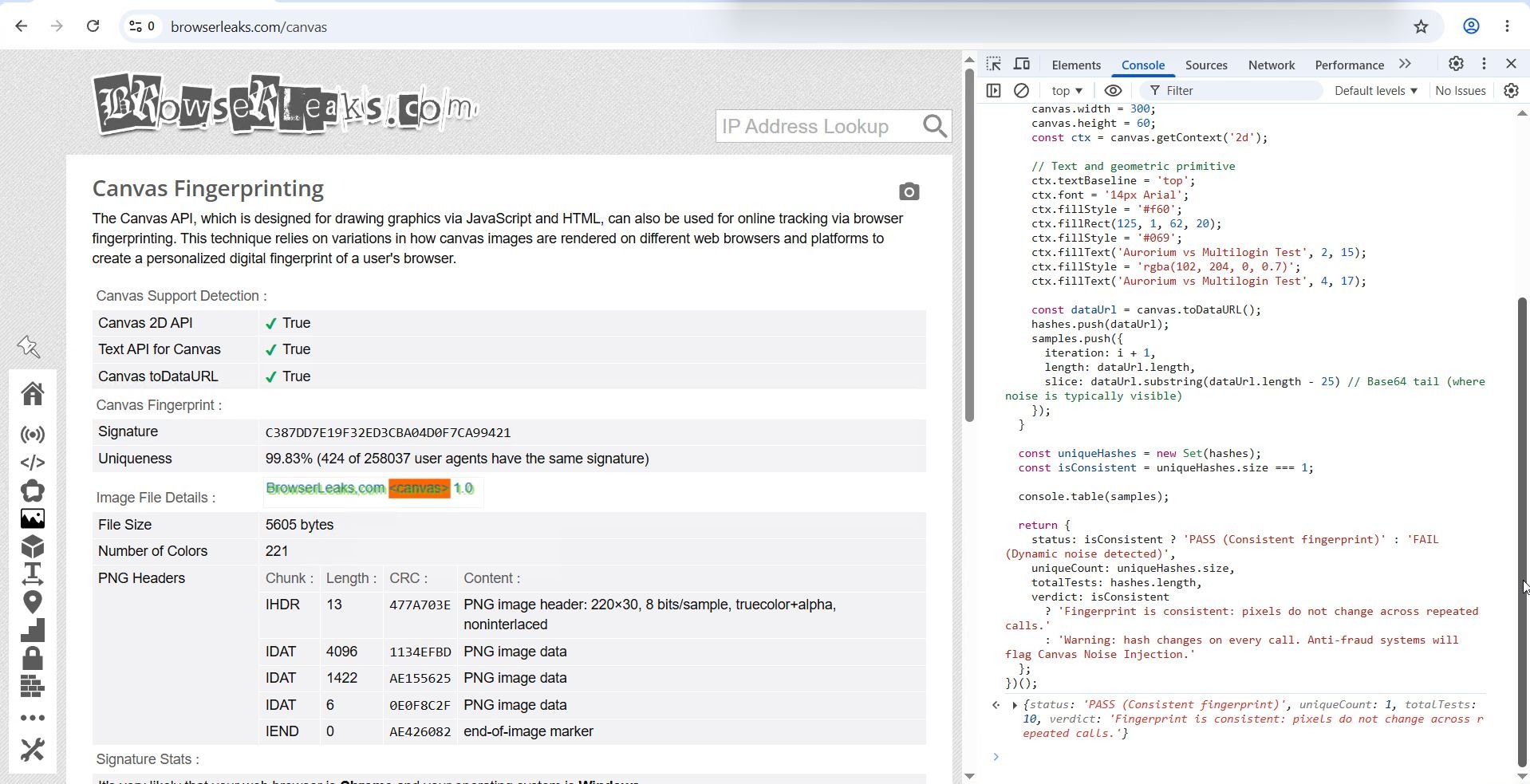Screen dimensions: 1530x784
Task: Click the magnifier icon in IP Address Lookup
Action: 934,126
